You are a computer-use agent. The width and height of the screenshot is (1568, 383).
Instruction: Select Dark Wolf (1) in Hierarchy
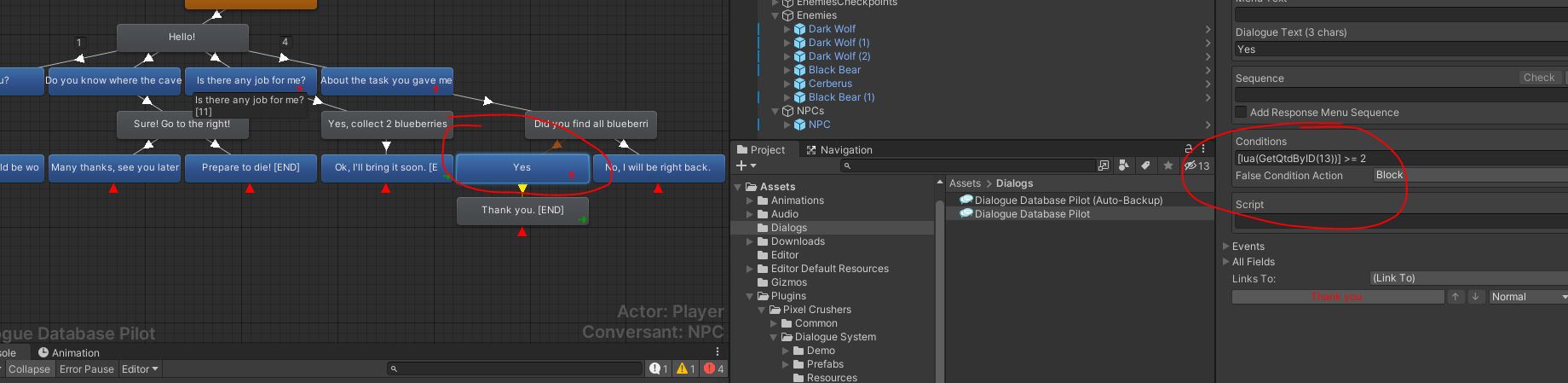coord(839,43)
